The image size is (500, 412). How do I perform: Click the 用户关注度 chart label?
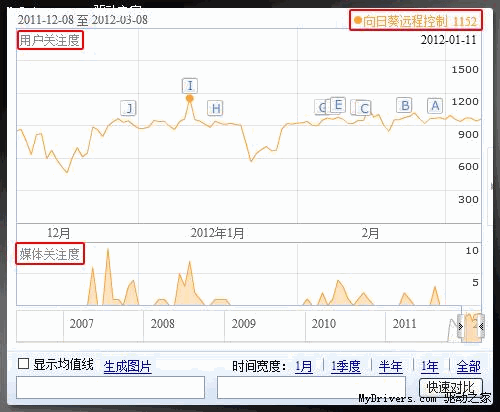pos(50,40)
